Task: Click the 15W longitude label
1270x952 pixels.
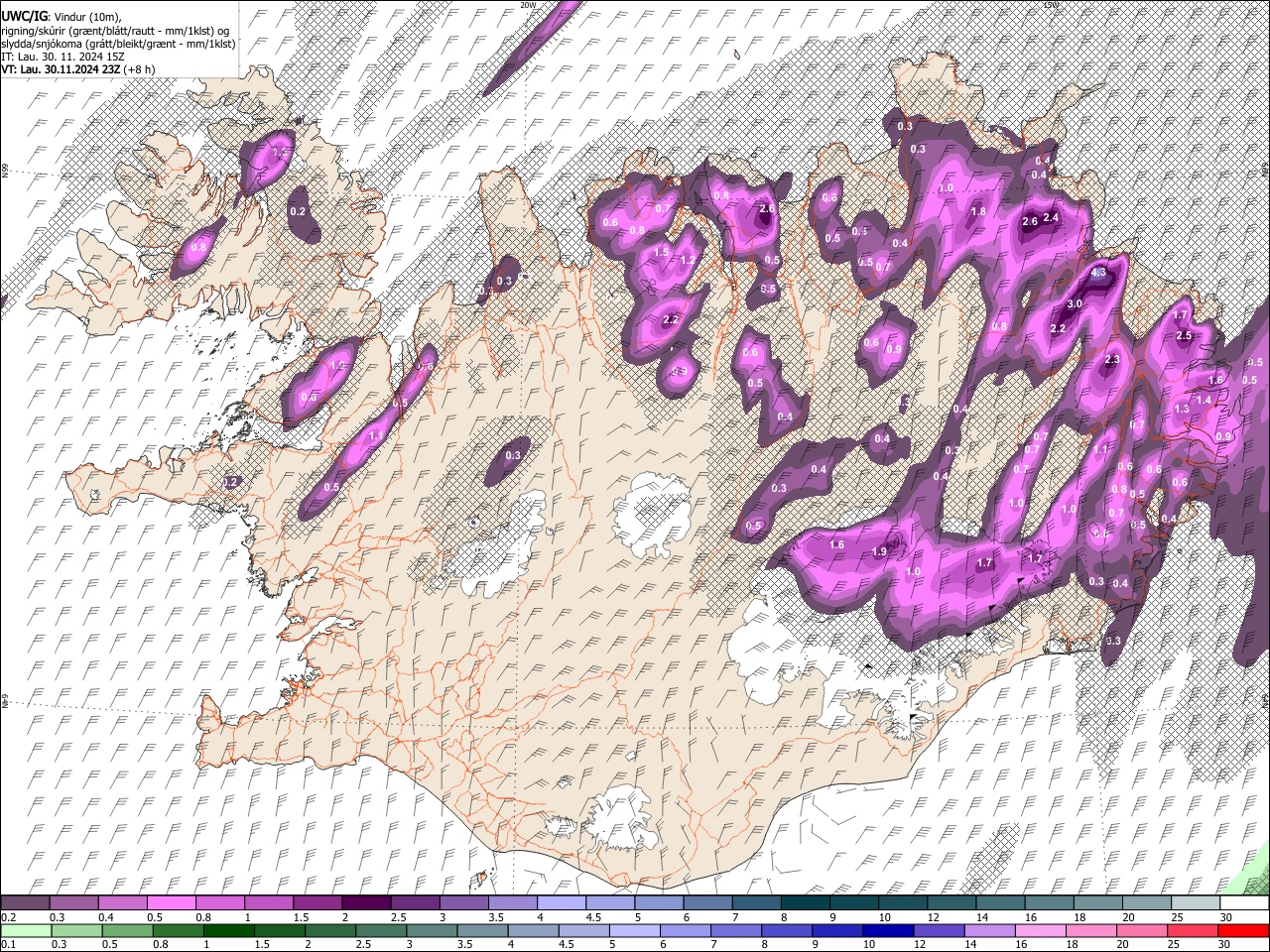Action: click(1052, 5)
